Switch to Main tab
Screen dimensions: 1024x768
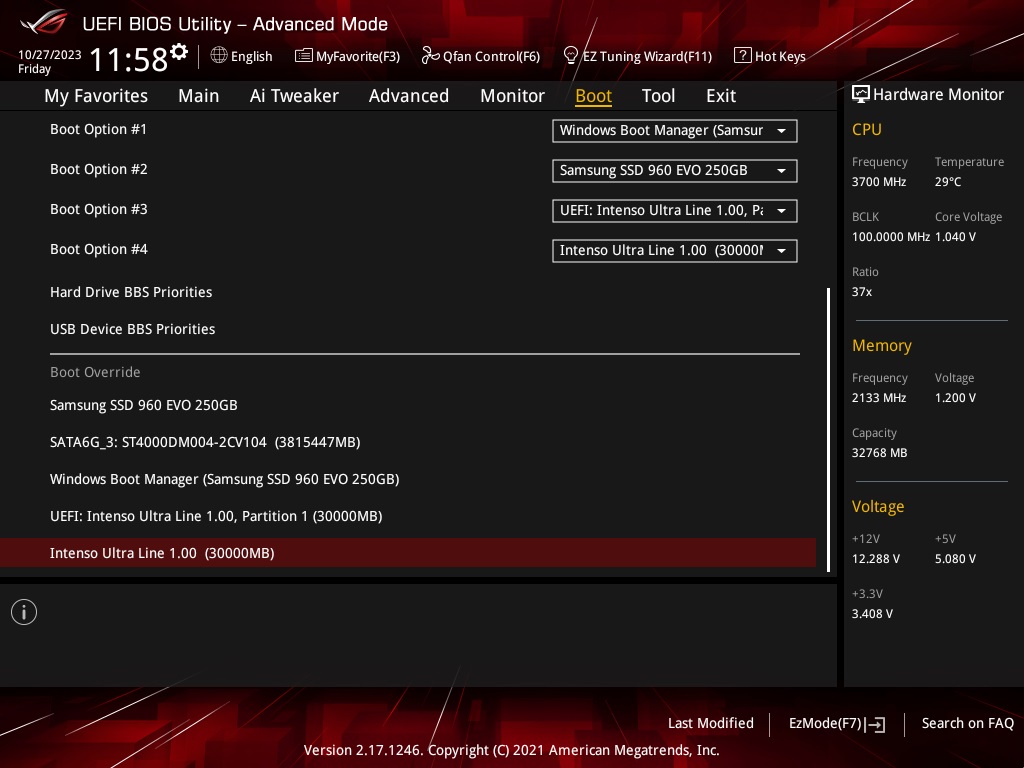coord(199,96)
